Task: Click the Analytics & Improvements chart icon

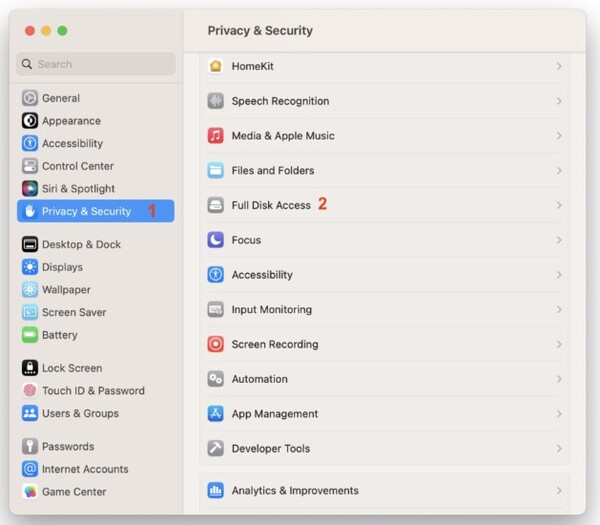Action: pyautogui.click(x=215, y=490)
